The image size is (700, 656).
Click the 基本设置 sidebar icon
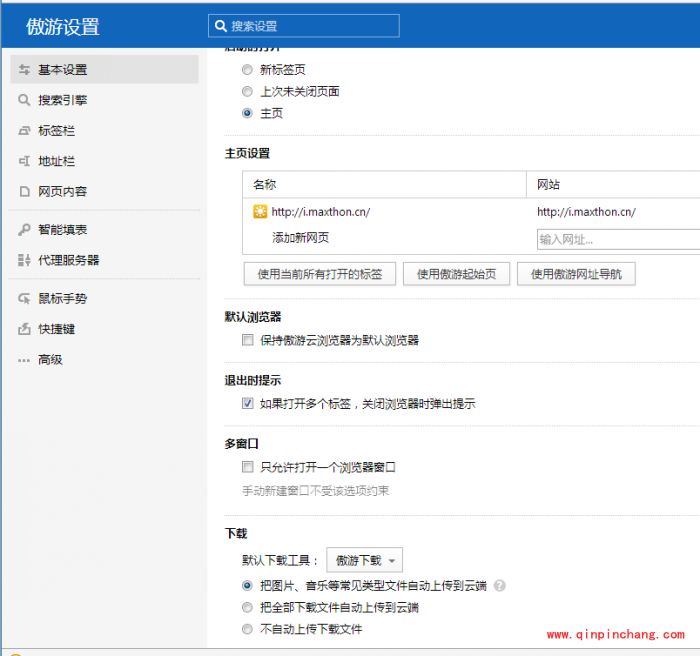coord(24,70)
